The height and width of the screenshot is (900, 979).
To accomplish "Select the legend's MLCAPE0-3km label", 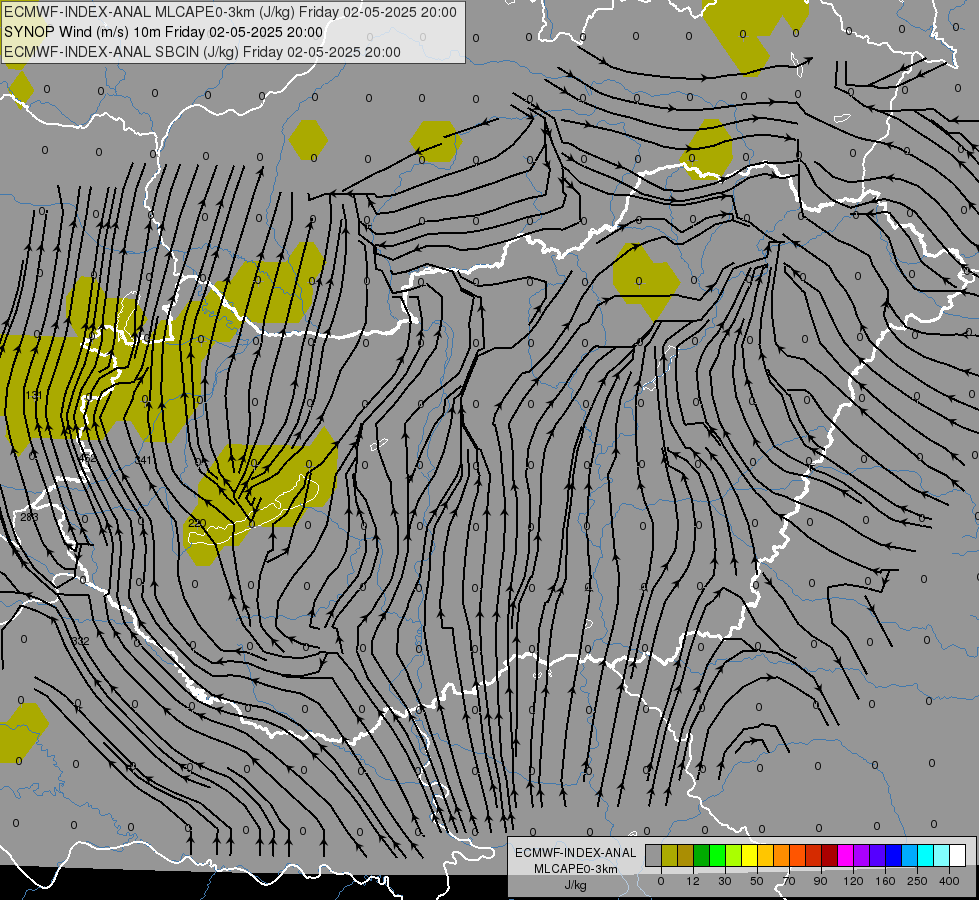I will [575, 869].
